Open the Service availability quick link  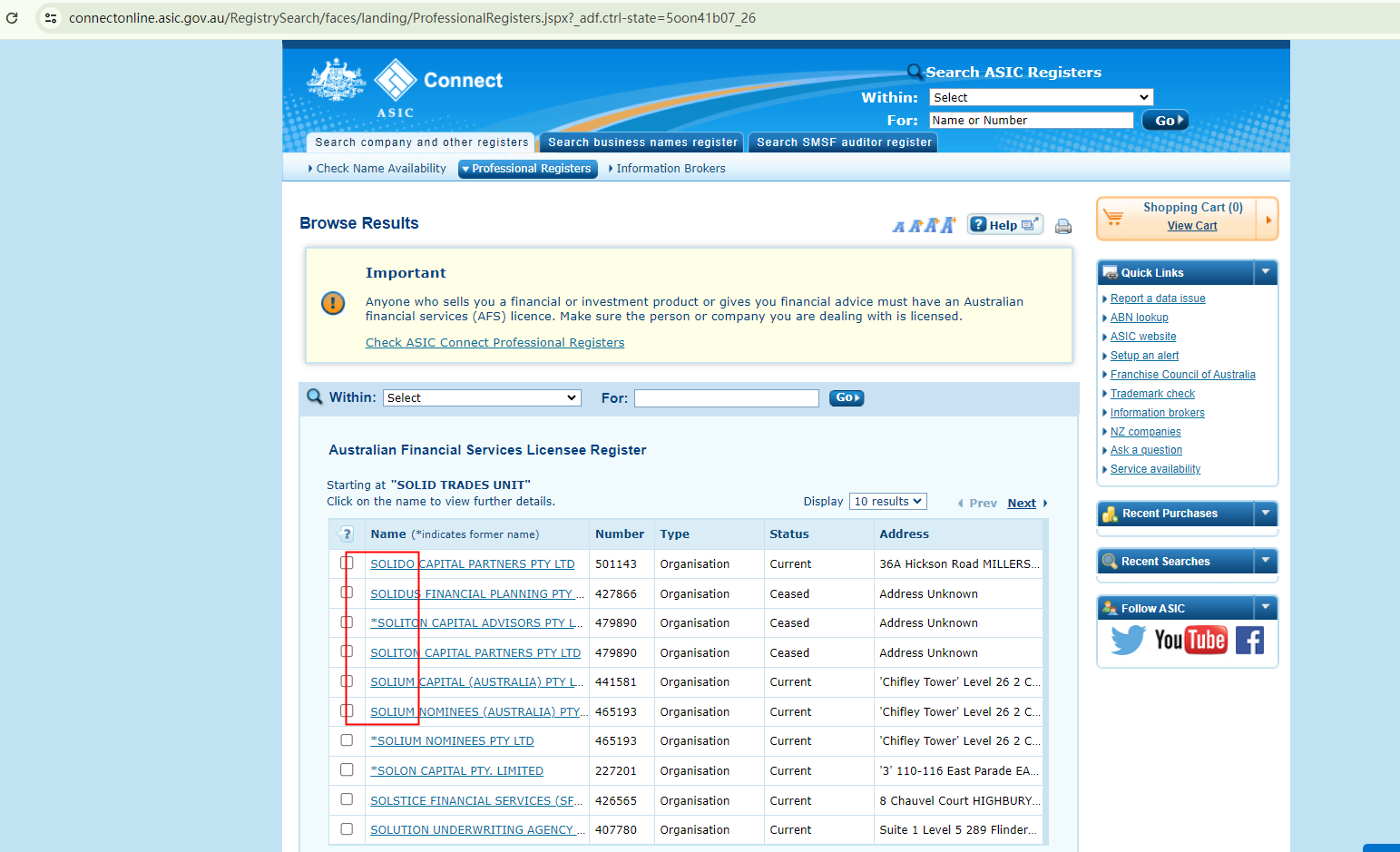click(1156, 469)
